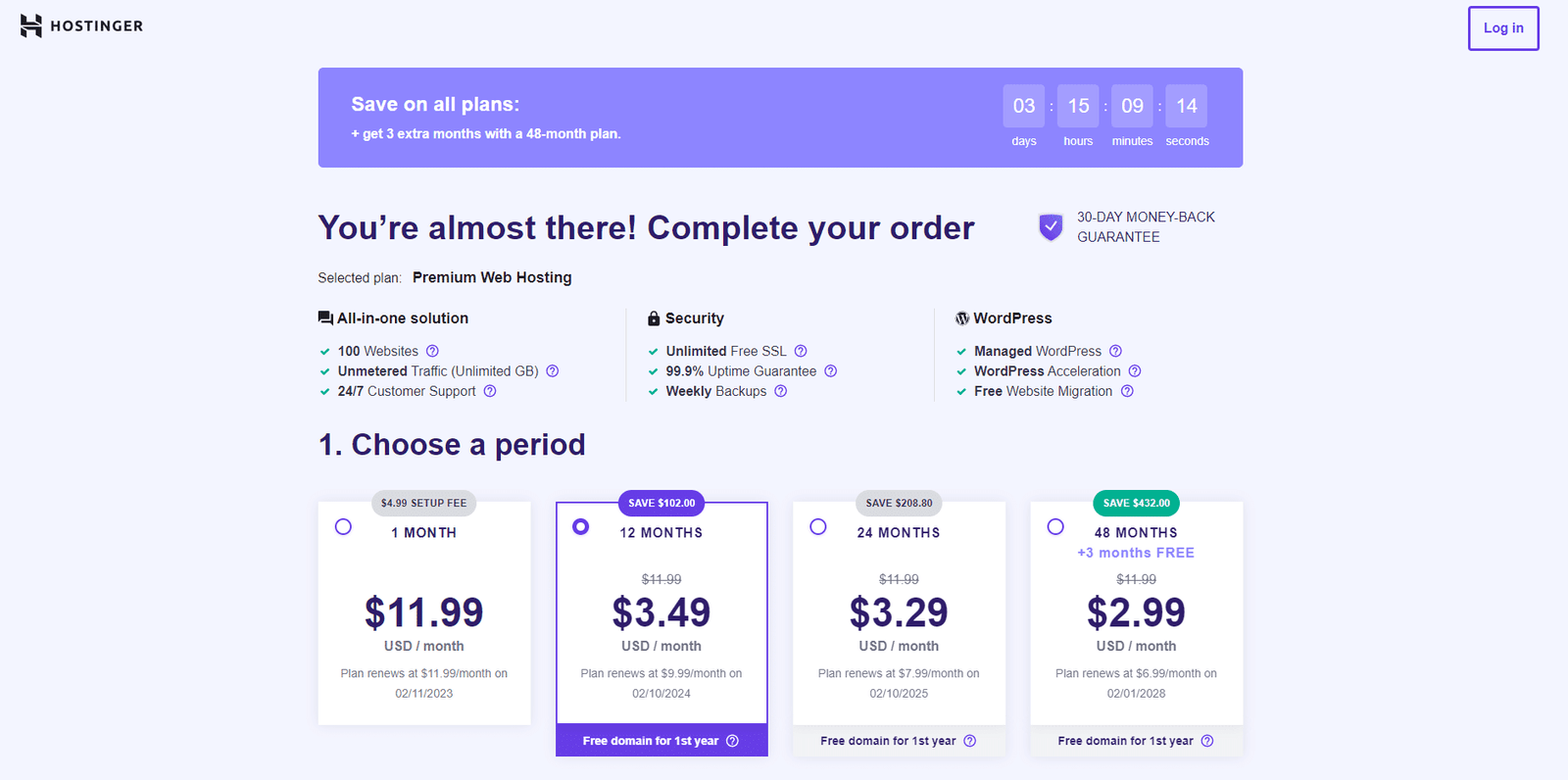Click Free Website Migration help icon
Image resolution: width=1568 pixels, height=780 pixels.
click(1127, 391)
